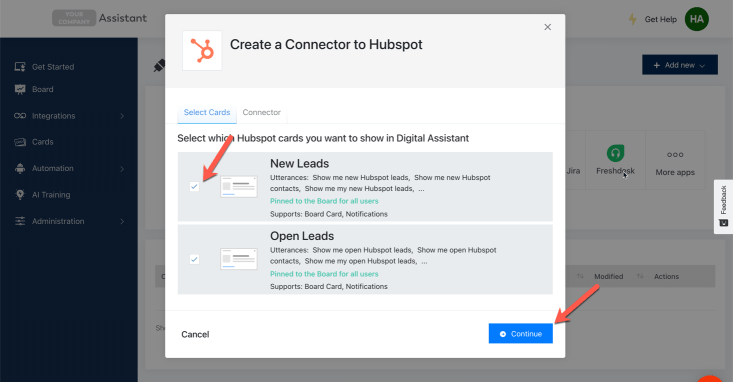Viewport: 733px width, 382px height.
Task: Open AI Training from the sidebar
Action: click(x=51, y=195)
